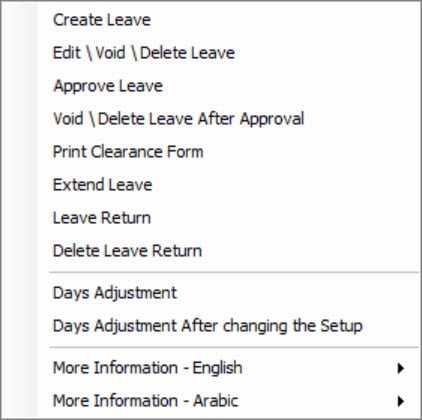Open Edit \ Void \ Delete Leave
The width and height of the screenshot is (422, 420).
(228, 53)
